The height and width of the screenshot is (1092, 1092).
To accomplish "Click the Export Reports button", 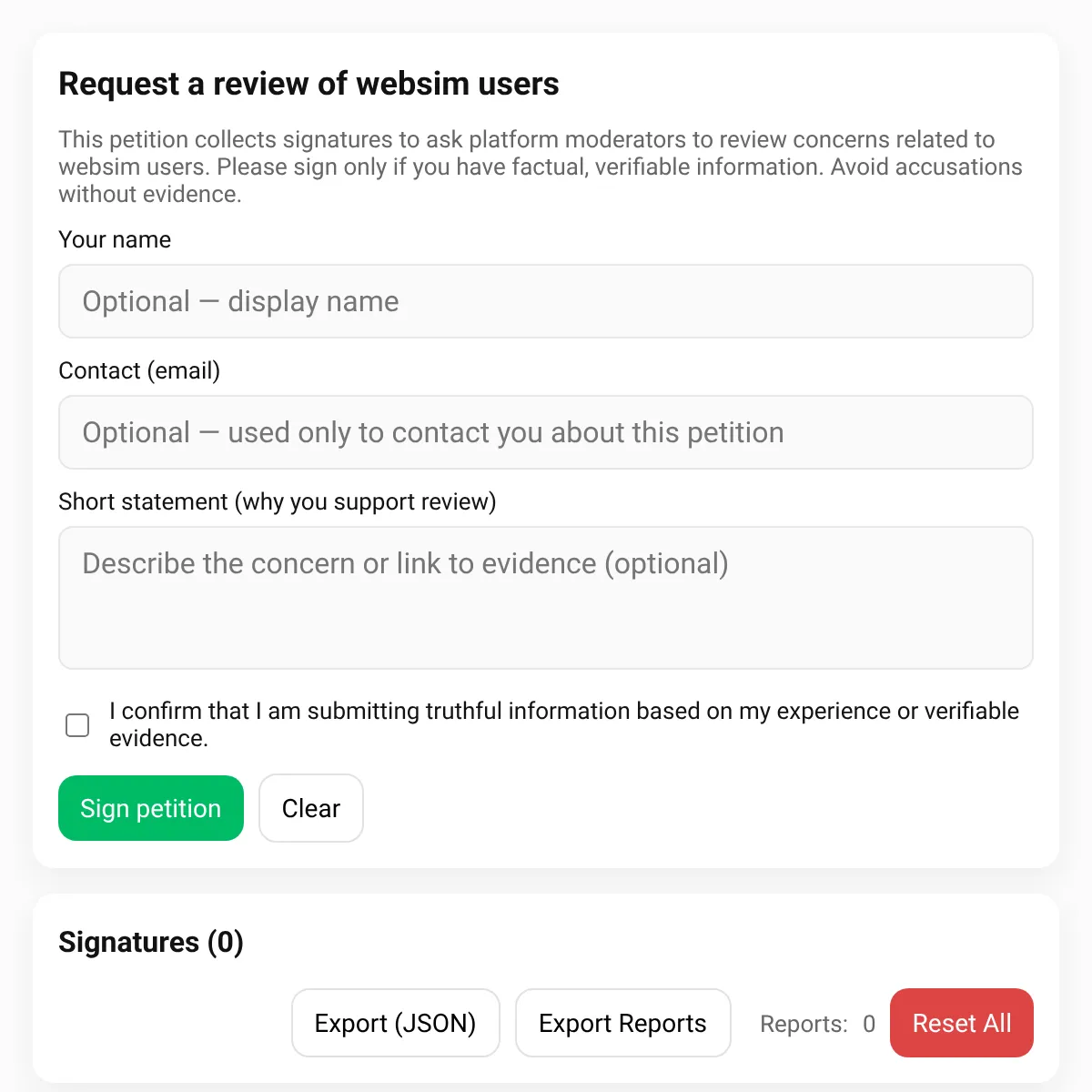I will point(623,1023).
